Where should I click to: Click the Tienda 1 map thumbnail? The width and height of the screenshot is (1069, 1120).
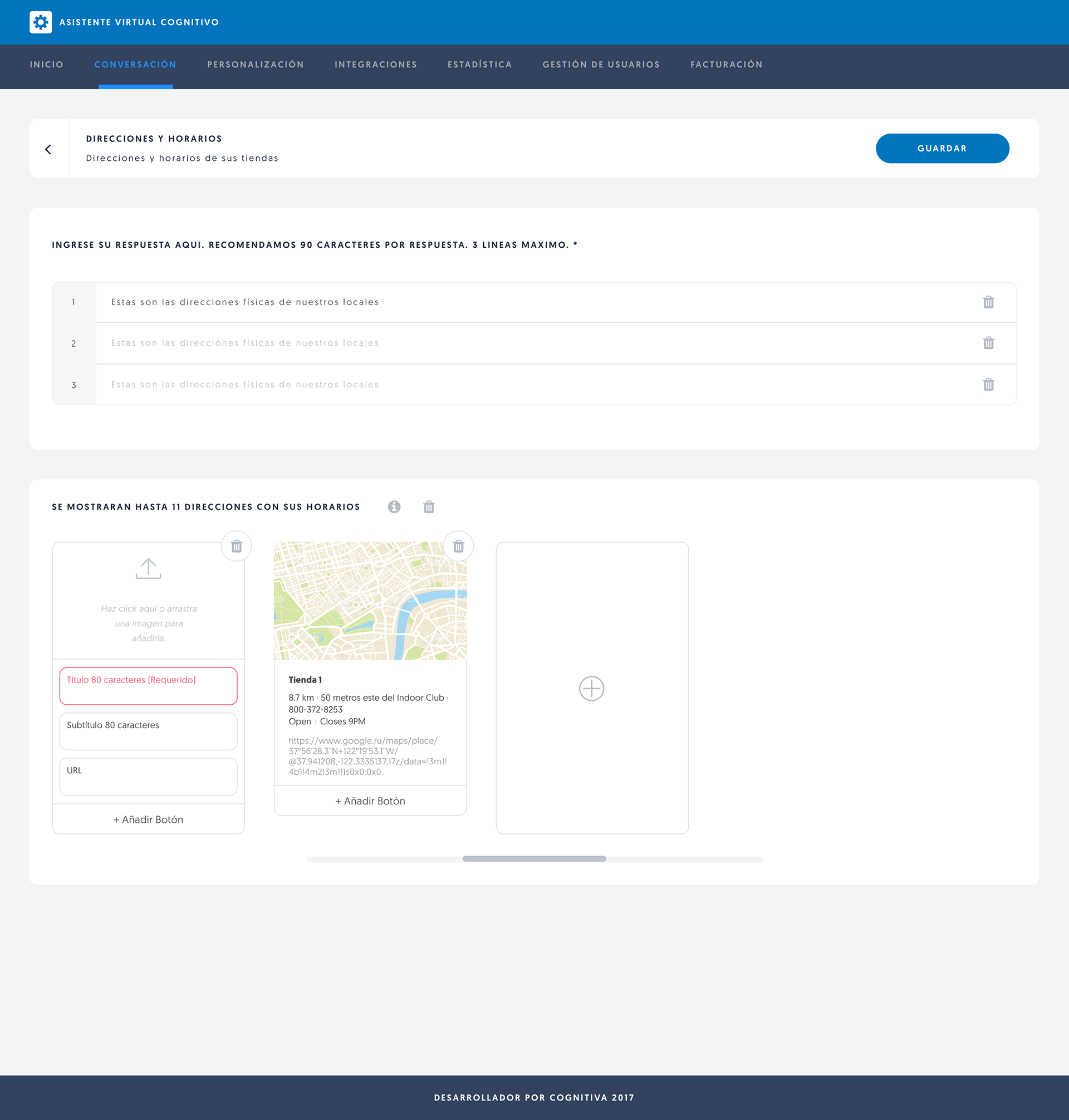coord(370,601)
